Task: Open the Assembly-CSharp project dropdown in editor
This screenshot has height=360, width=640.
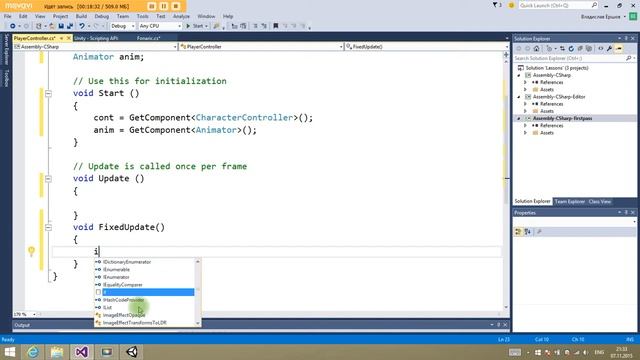Action: pyautogui.click(x=96, y=47)
